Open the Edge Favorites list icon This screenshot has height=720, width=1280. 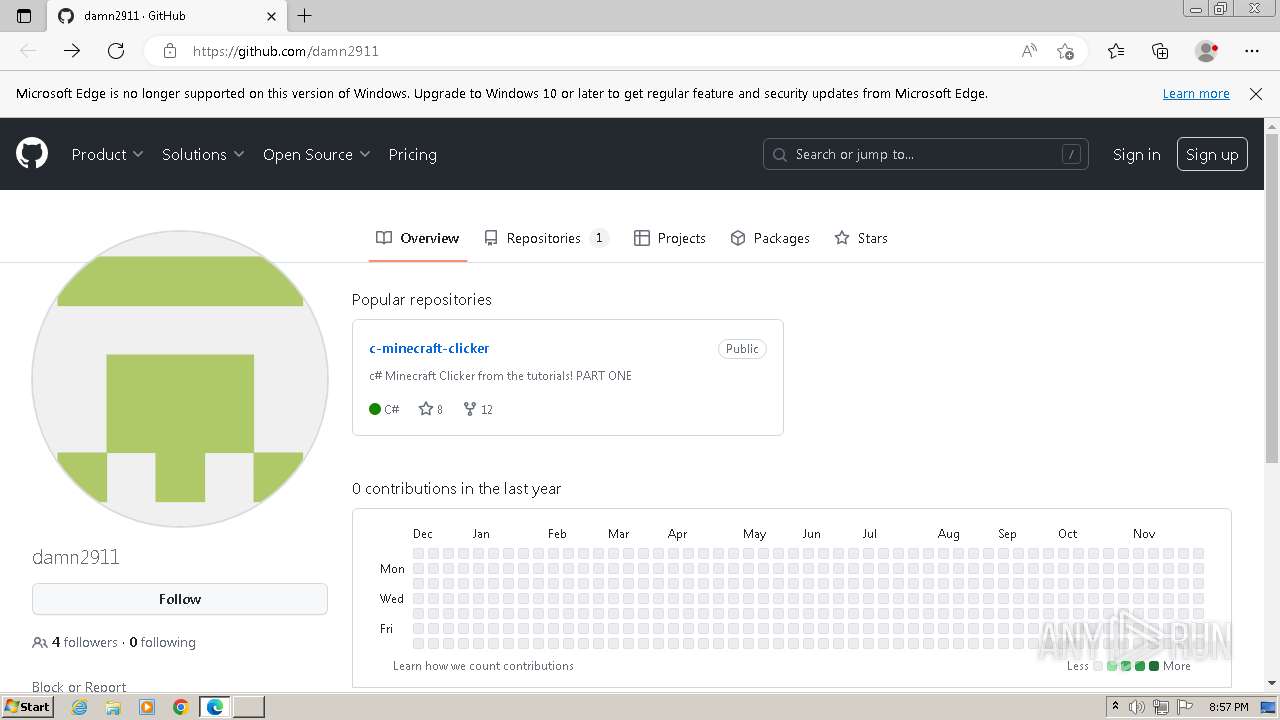(1116, 51)
